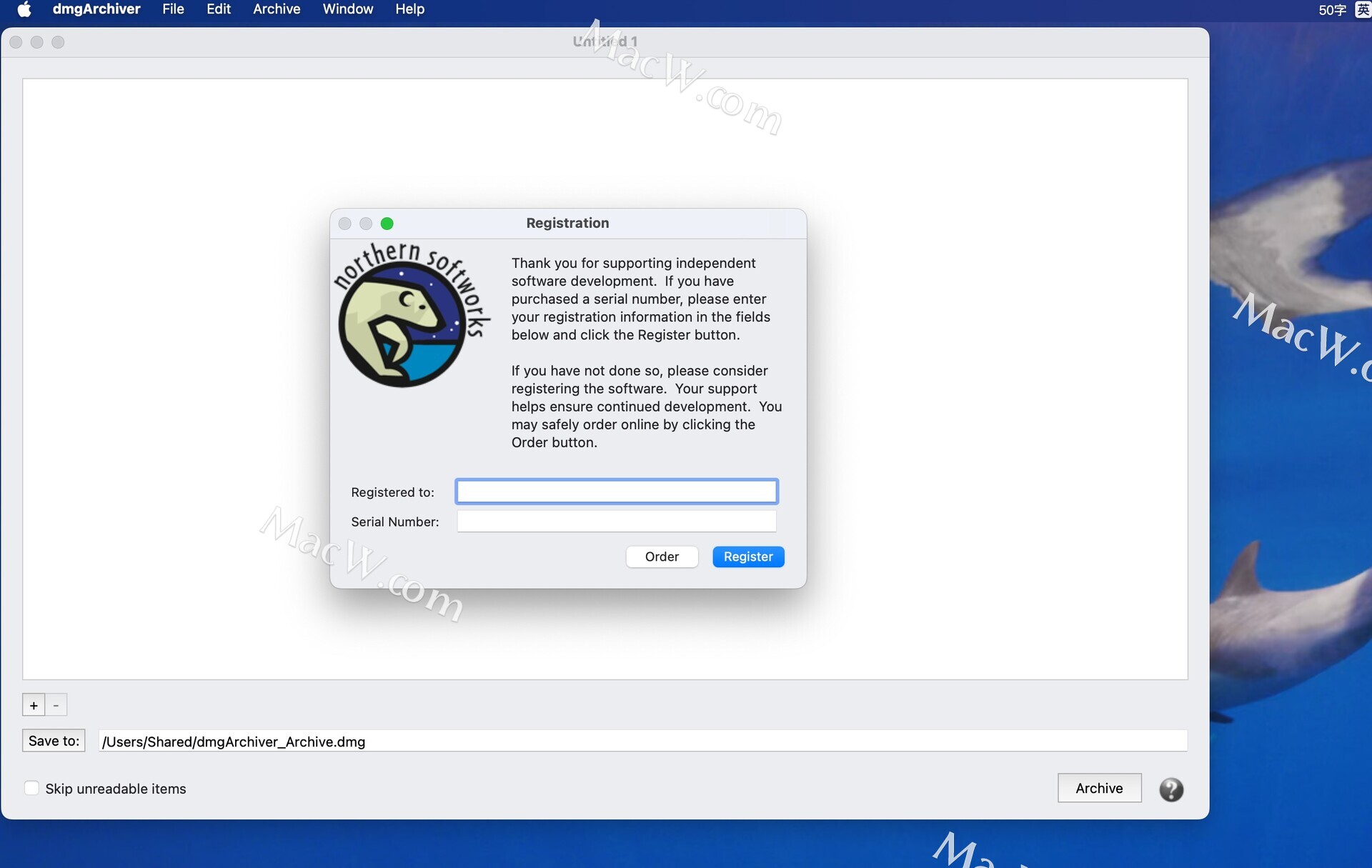The image size is (1372, 868).
Task: Click the 'Serial Number:' label
Action: click(394, 522)
